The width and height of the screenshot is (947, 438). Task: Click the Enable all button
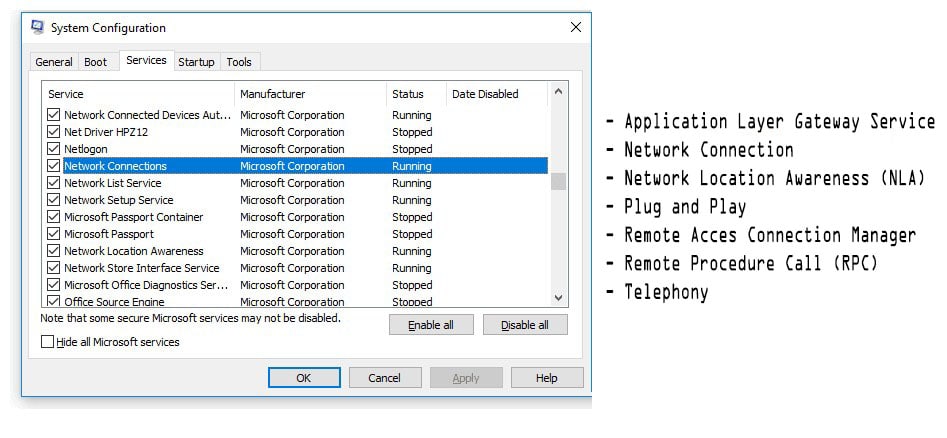431,325
